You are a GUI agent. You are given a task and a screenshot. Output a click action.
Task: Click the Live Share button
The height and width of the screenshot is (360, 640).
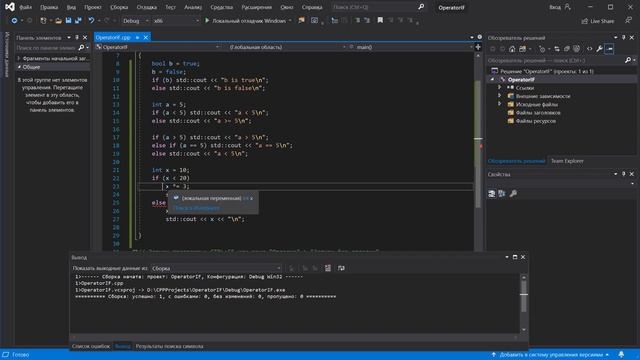click(598, 21)
